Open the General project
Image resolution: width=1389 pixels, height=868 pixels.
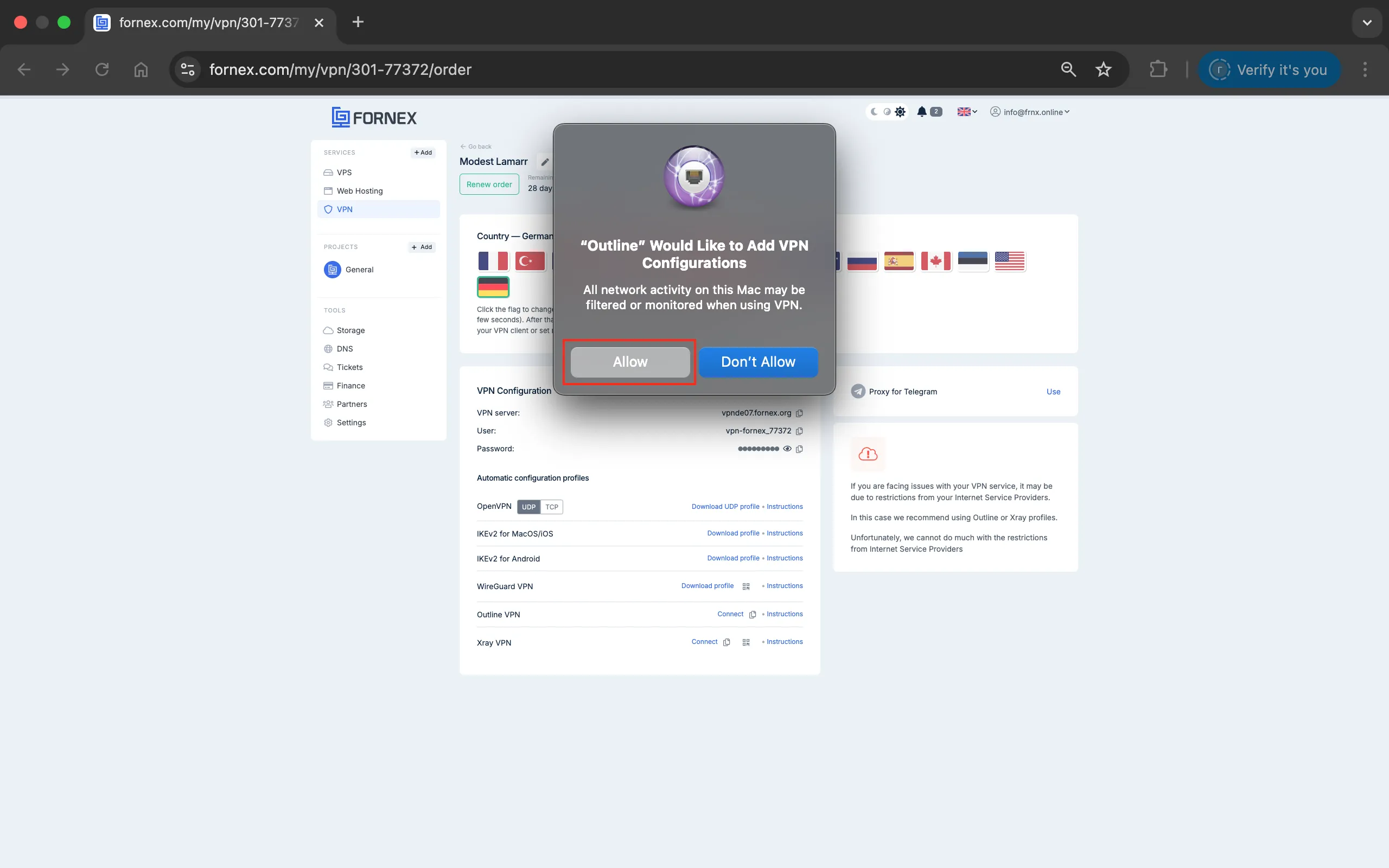point(348,269)
